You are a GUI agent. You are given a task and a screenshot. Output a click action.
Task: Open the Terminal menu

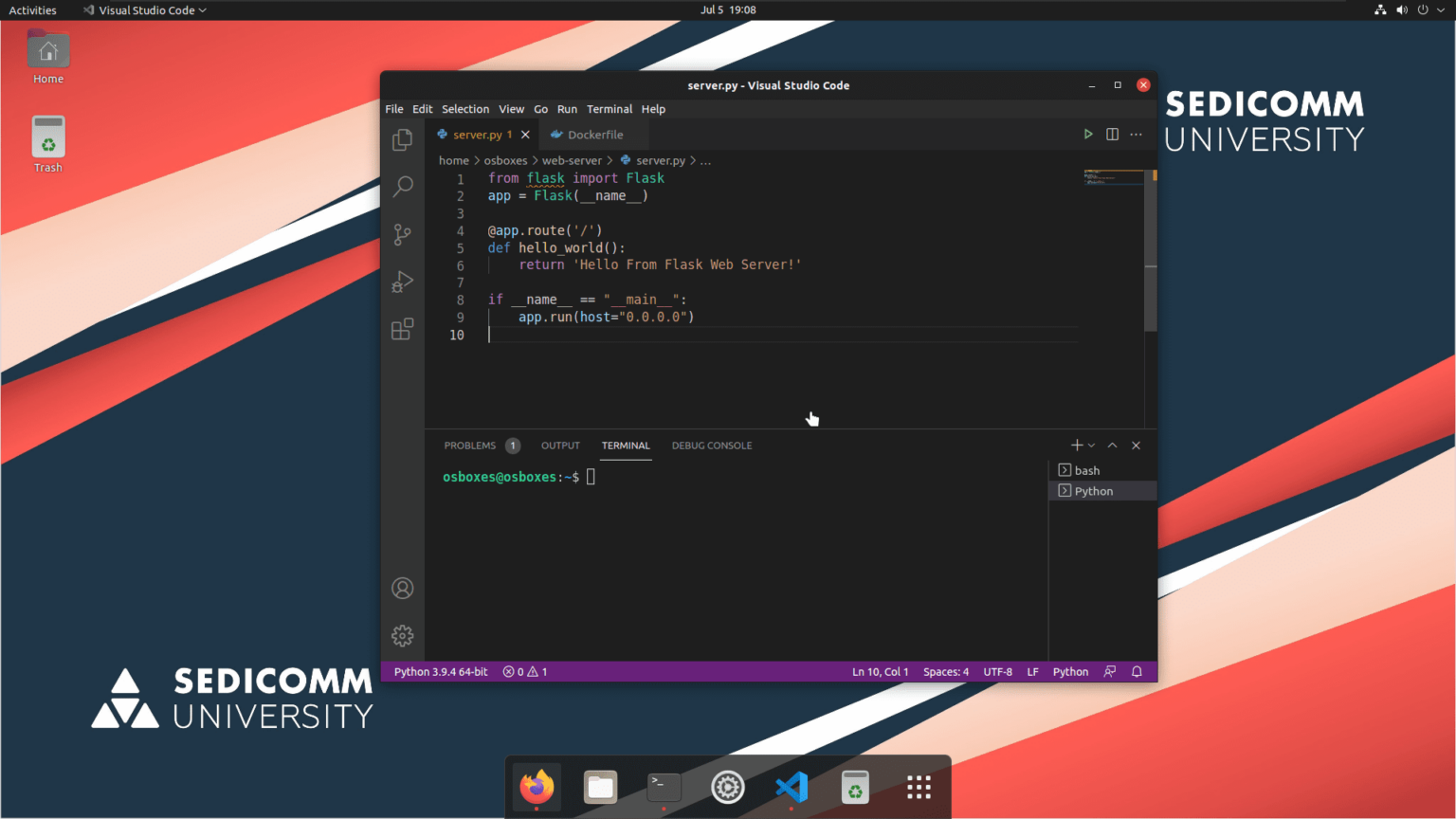(x=610, y=109)
